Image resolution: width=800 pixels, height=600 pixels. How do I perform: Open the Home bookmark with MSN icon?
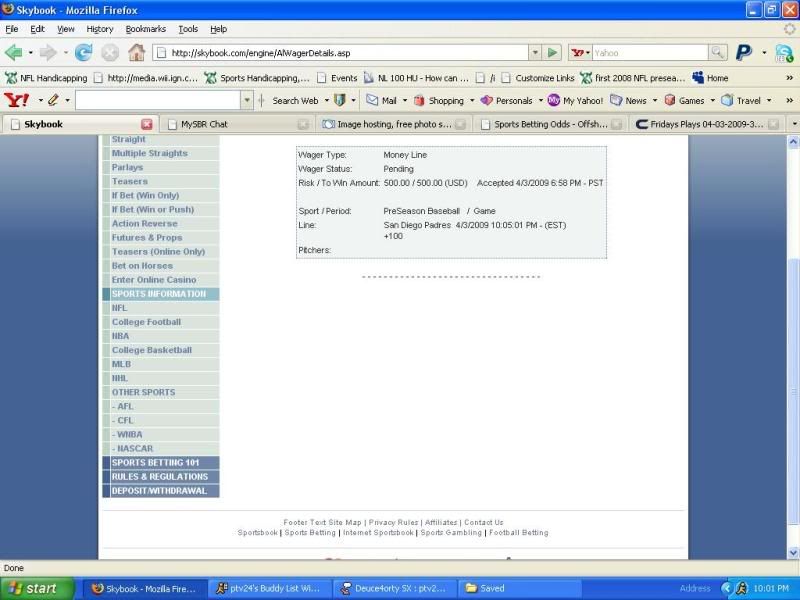pos(710,78)
